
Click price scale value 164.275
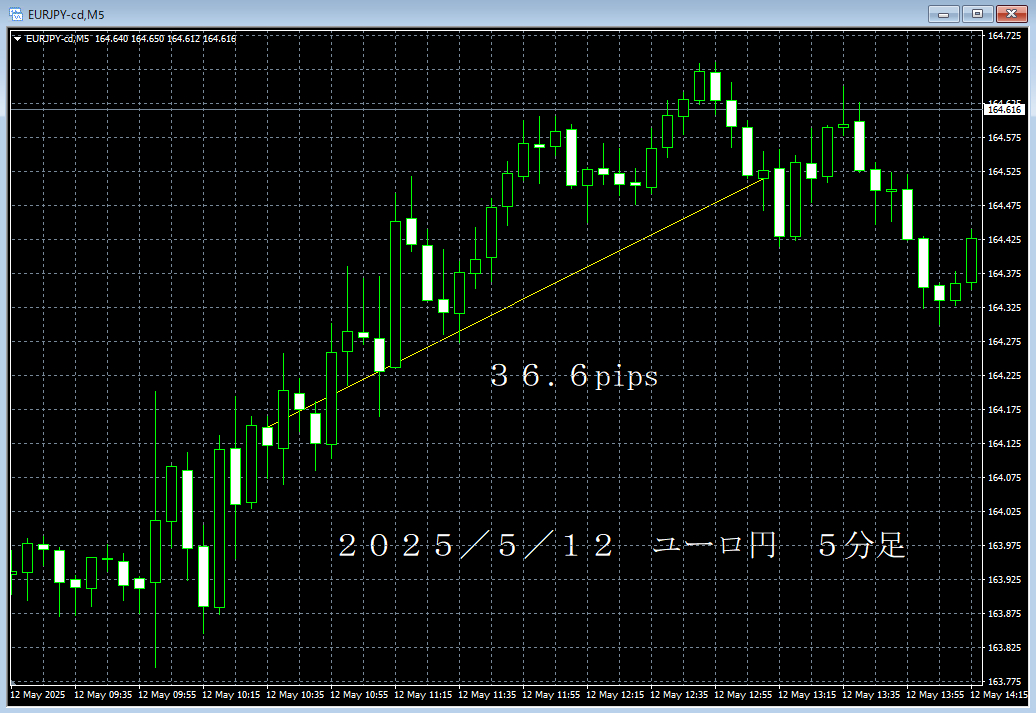point(1004,342)
